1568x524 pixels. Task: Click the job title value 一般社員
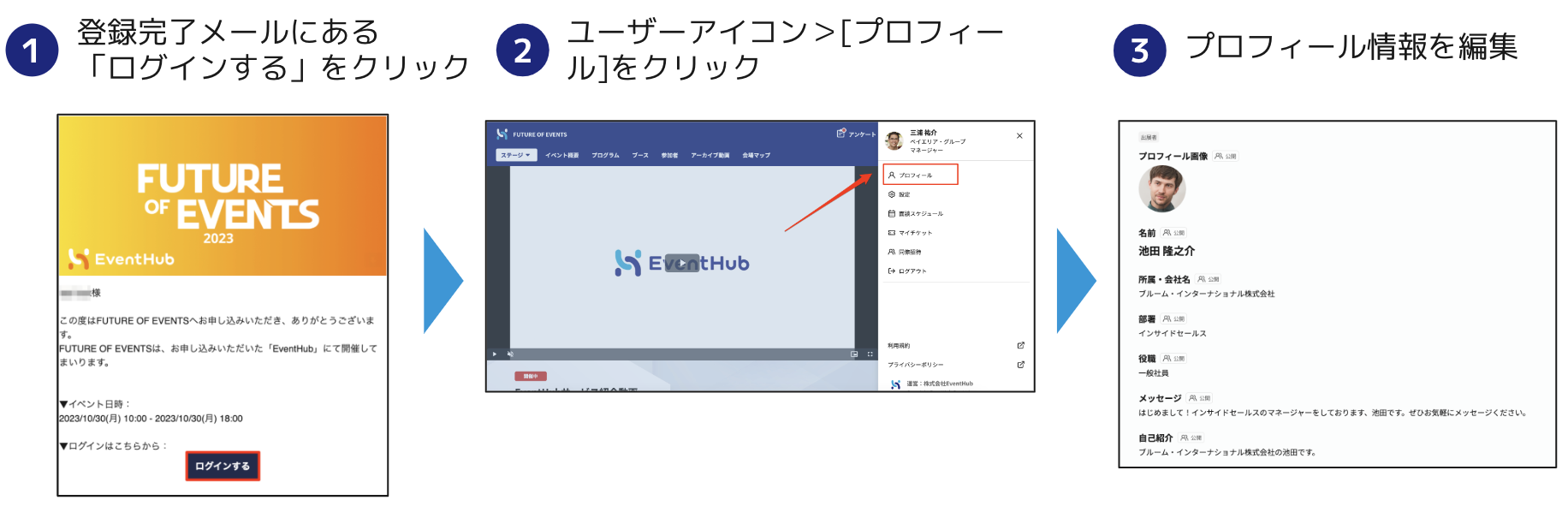(x=1154, y=373)
